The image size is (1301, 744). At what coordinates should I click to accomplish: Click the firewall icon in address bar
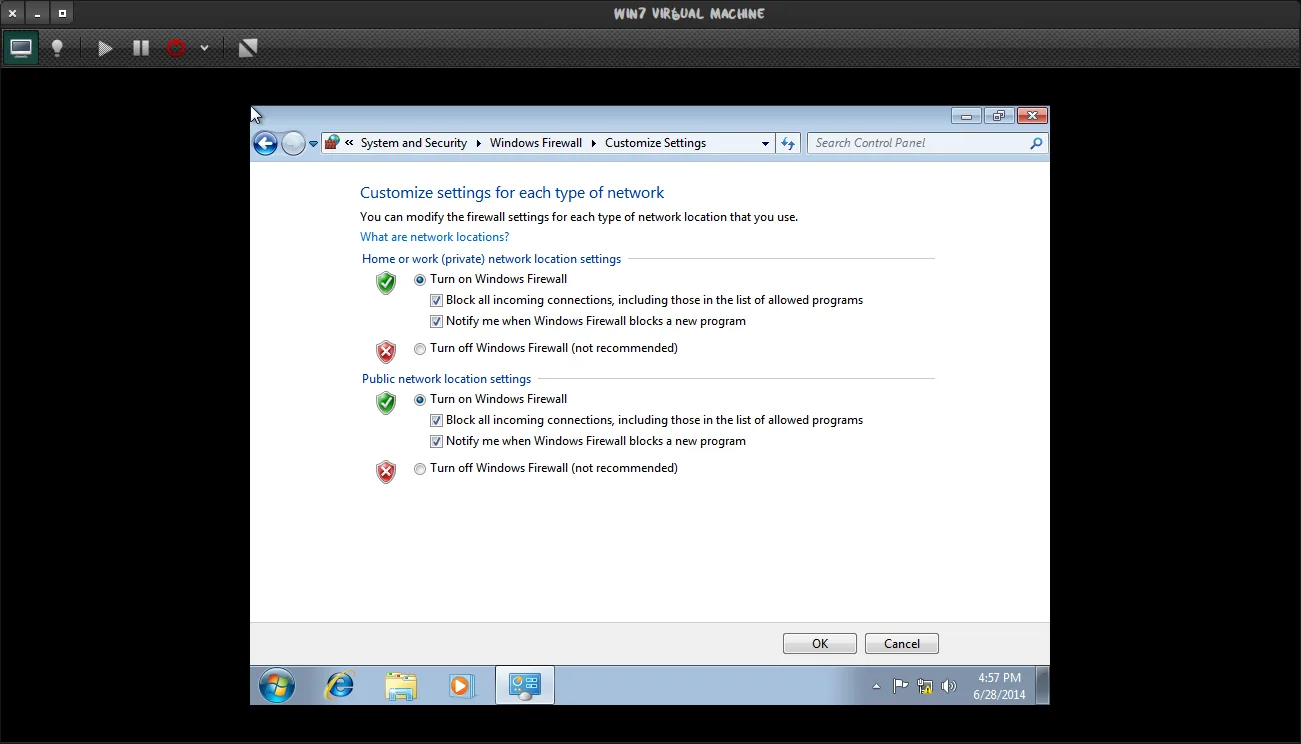pyautogui.click(x=332, y=143)
